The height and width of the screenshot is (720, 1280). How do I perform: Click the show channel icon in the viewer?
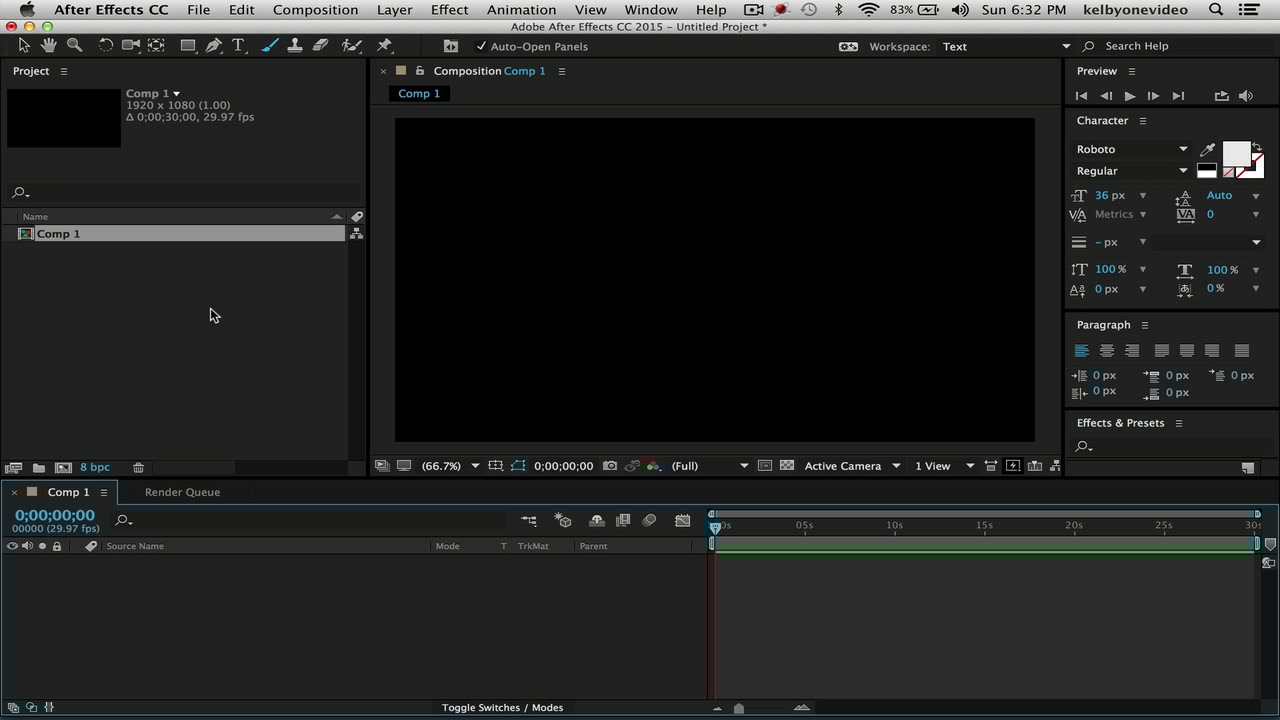[653, 466]
